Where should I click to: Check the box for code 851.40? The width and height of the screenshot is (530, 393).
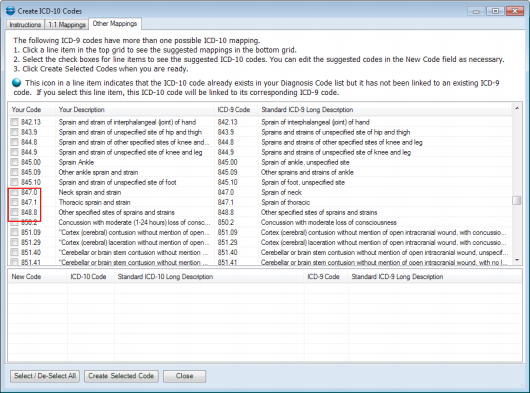pos(14,252)
